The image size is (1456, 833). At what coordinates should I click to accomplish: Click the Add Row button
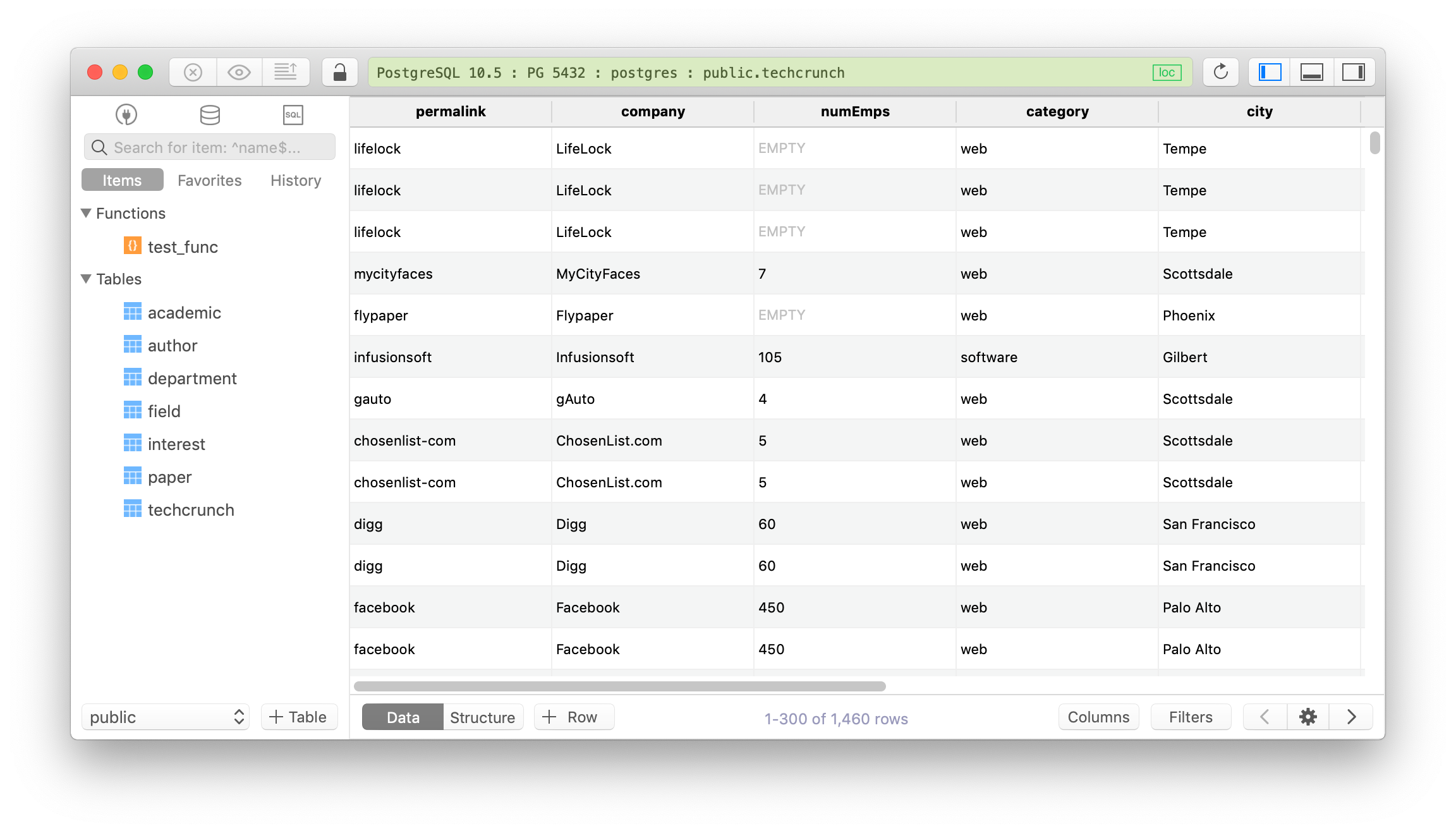coord(572,717)
